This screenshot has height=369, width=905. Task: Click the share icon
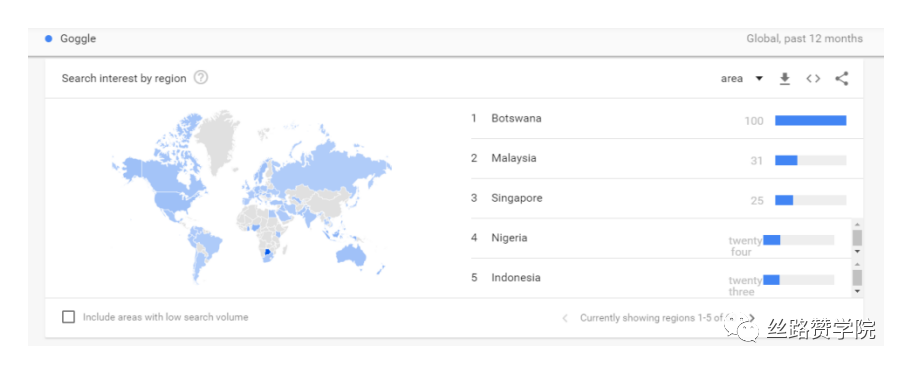tap(842, 79)
